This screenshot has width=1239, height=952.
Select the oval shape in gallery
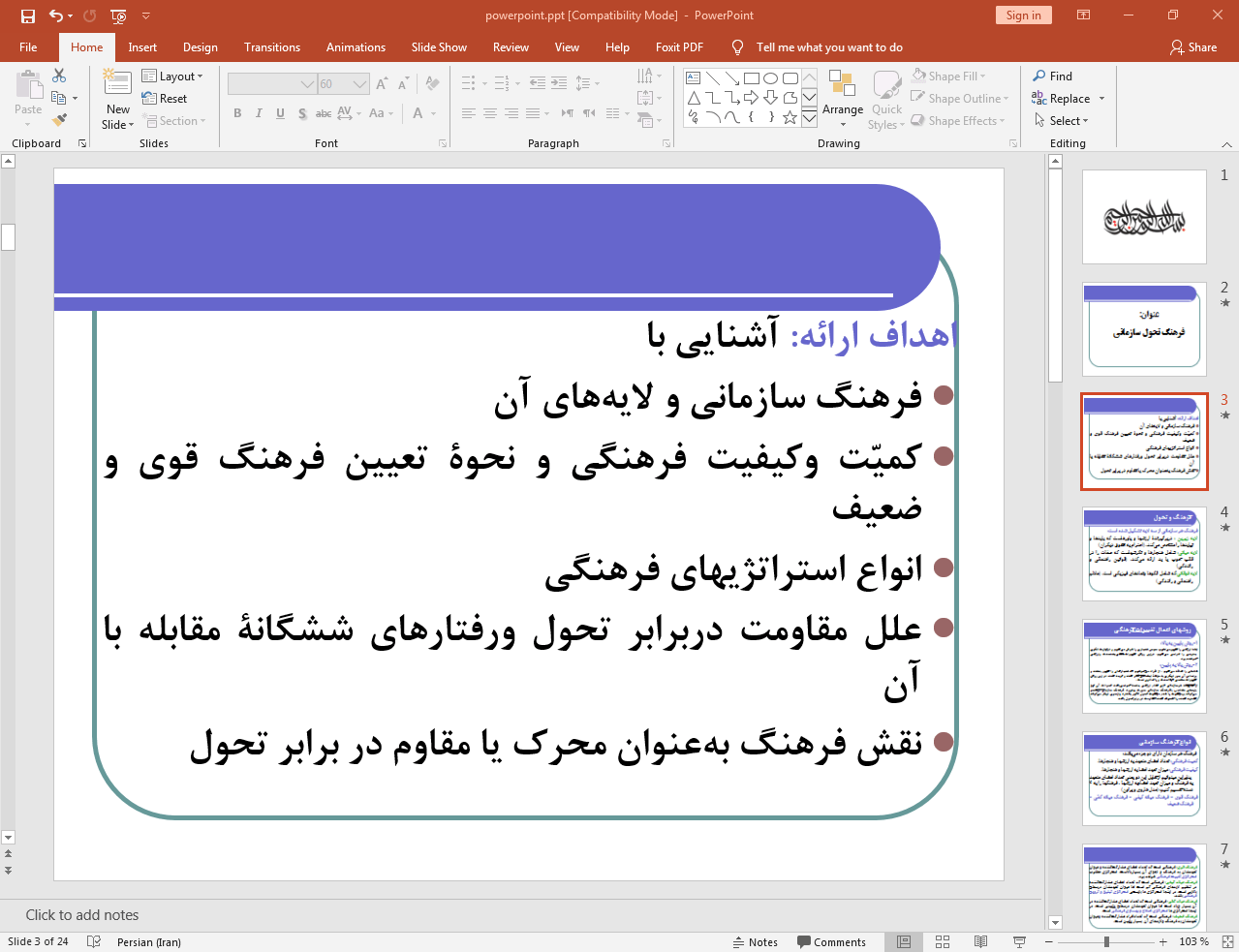[x=771, y=78]
